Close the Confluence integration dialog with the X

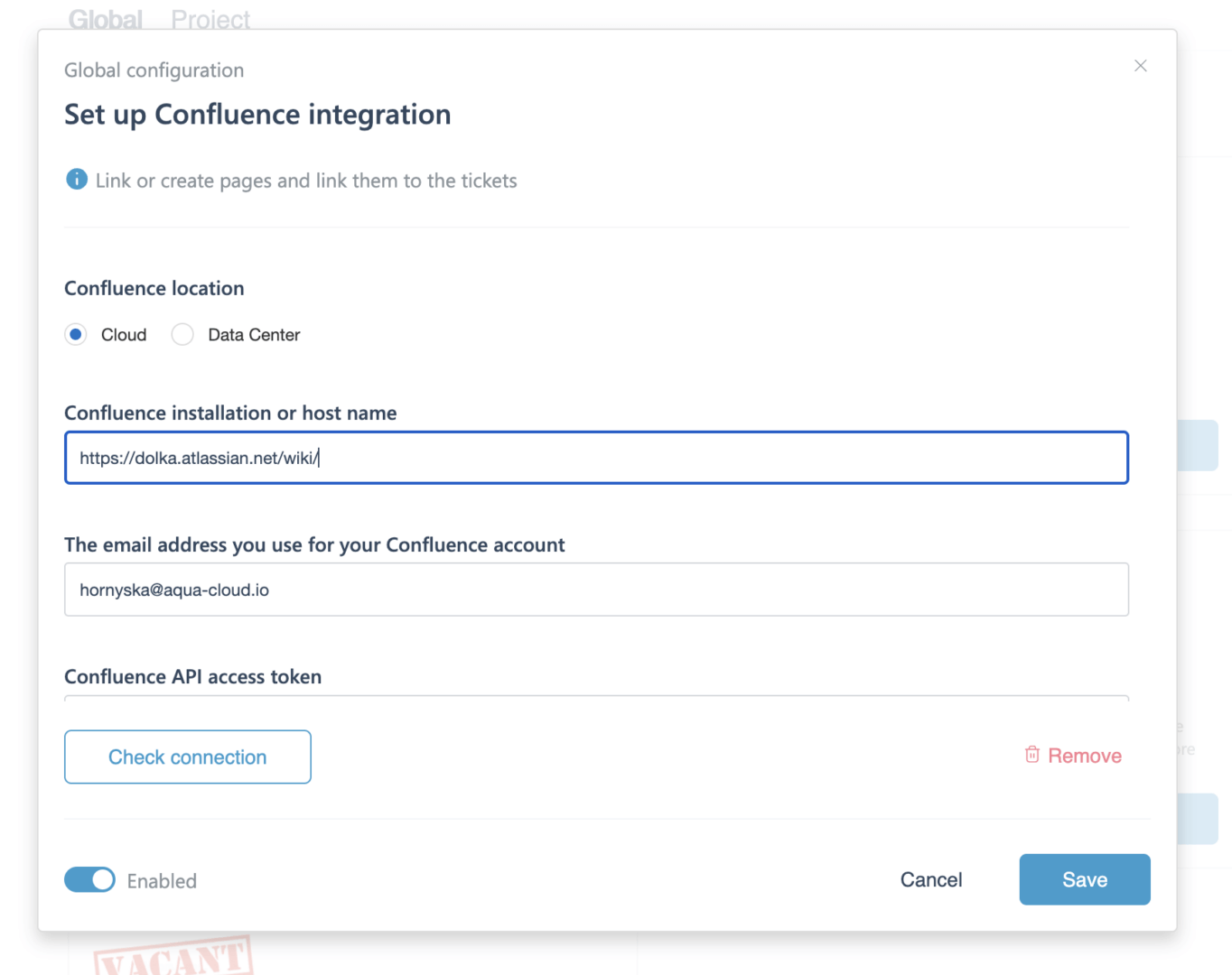pyautogui.click(x=1140, y=65)
